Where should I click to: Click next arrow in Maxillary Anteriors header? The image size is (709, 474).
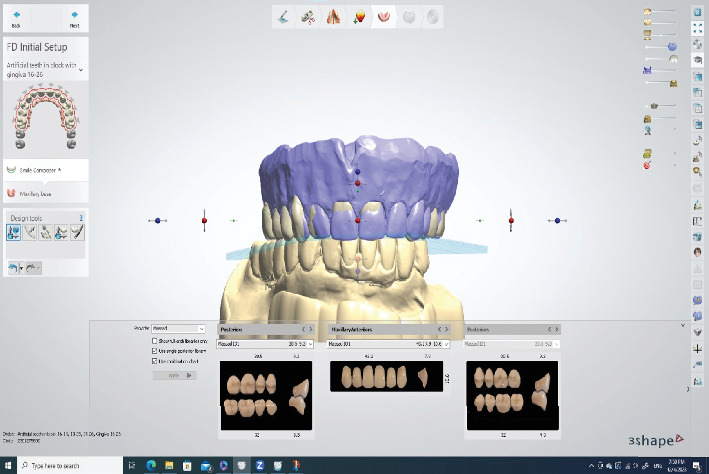(x=447, y=329)
